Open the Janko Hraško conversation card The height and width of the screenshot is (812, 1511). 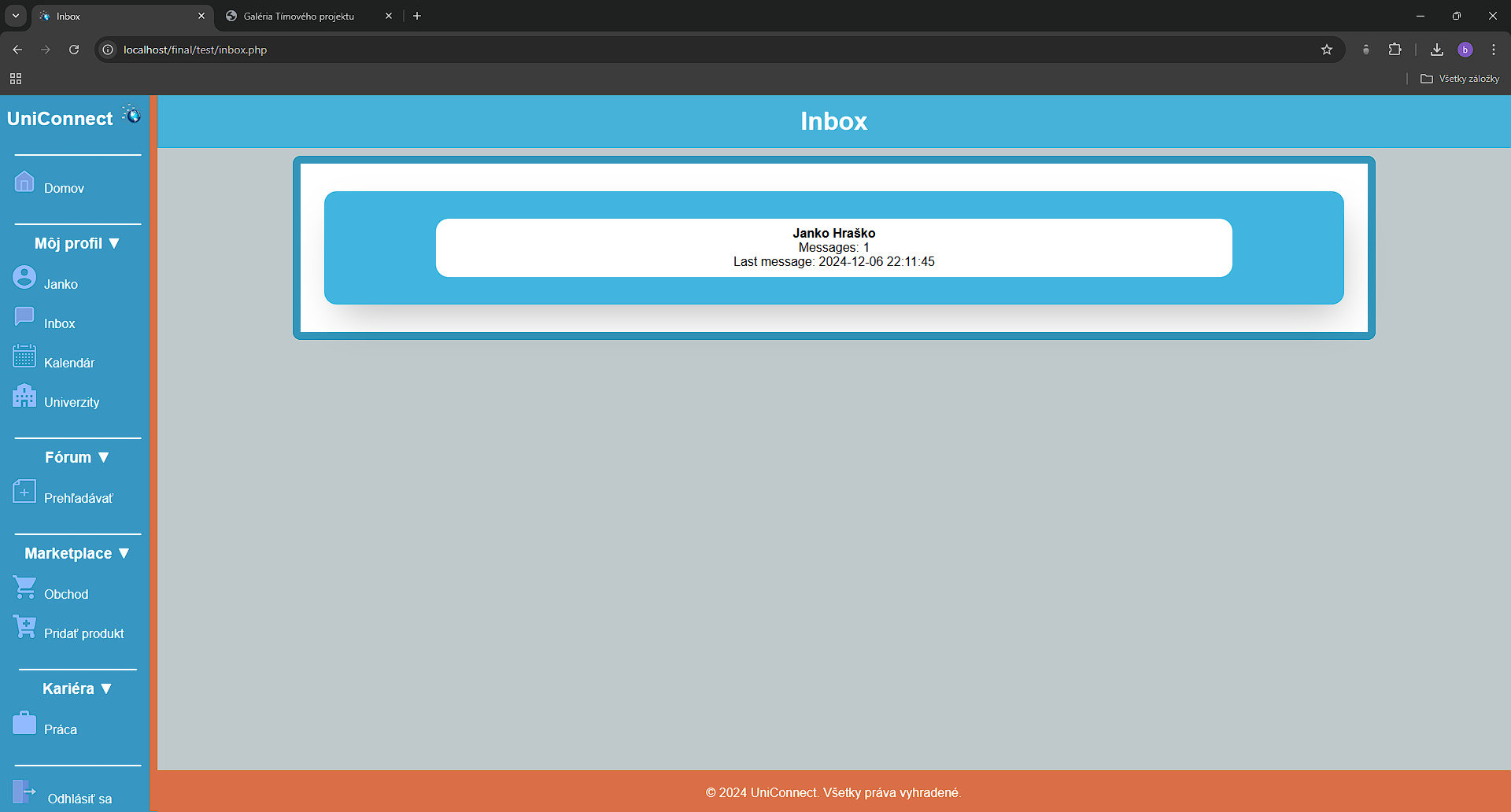tap(834, 248)
